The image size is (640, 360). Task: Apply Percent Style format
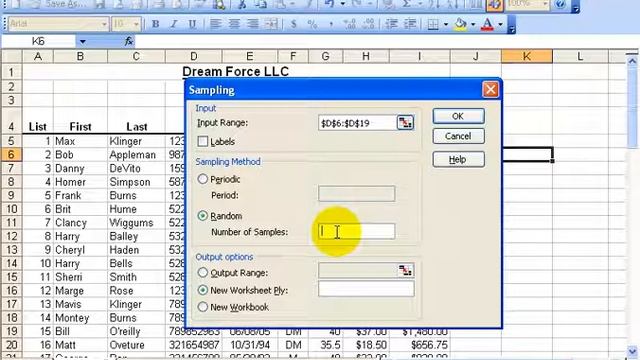[312, 24]
